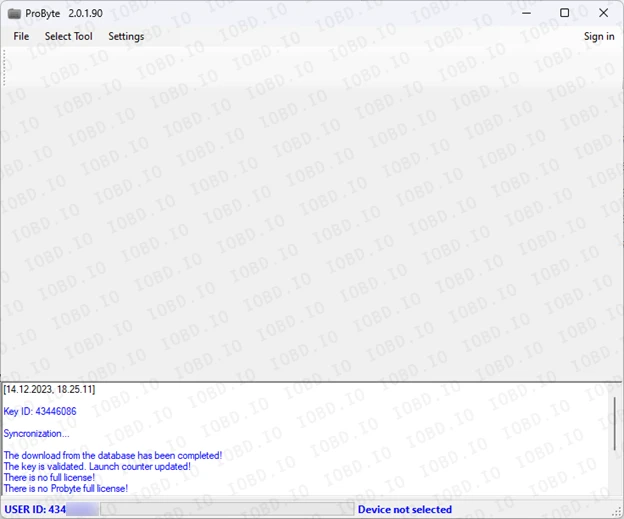Close the ProByte window
This screenshot has width=624, height=519.
[x=603, y=13]
